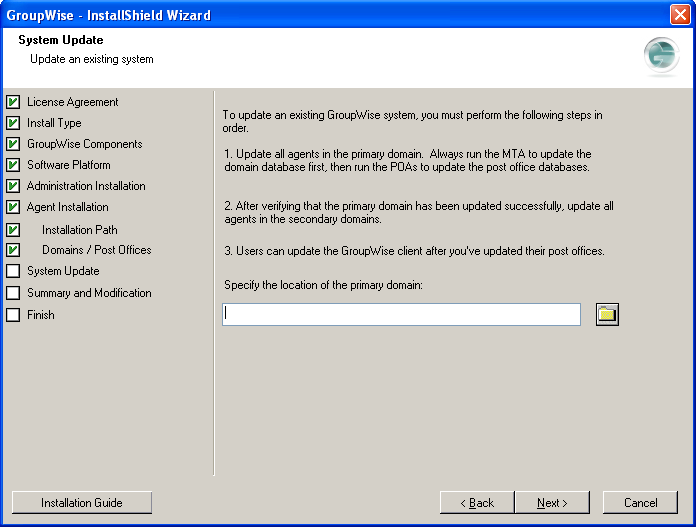Select the Install Type step label
Screen dimensions: 696x527
pyautogui.click(x=54, y=123)
